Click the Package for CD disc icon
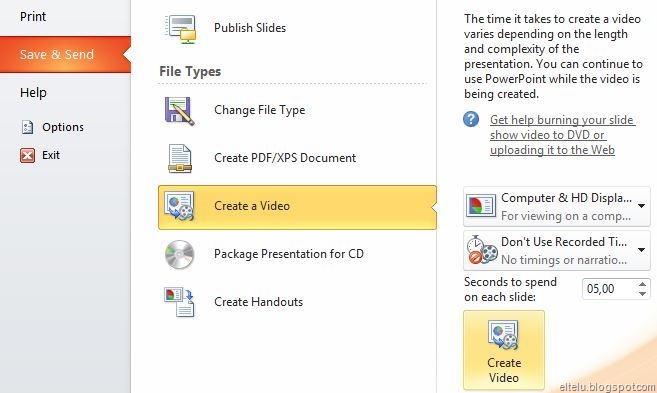The width and height of the screenshot is (657, 393). tap(179, 254)
